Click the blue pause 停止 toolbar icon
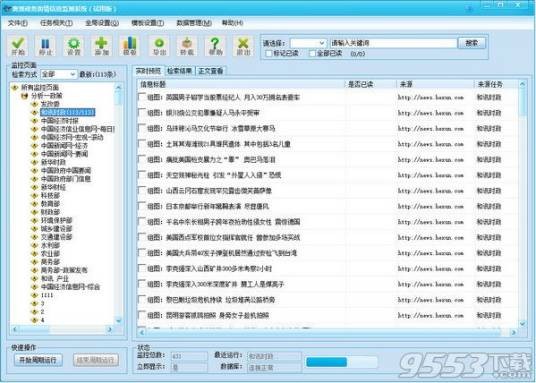The image size is (536, 383). pos(45,46)
